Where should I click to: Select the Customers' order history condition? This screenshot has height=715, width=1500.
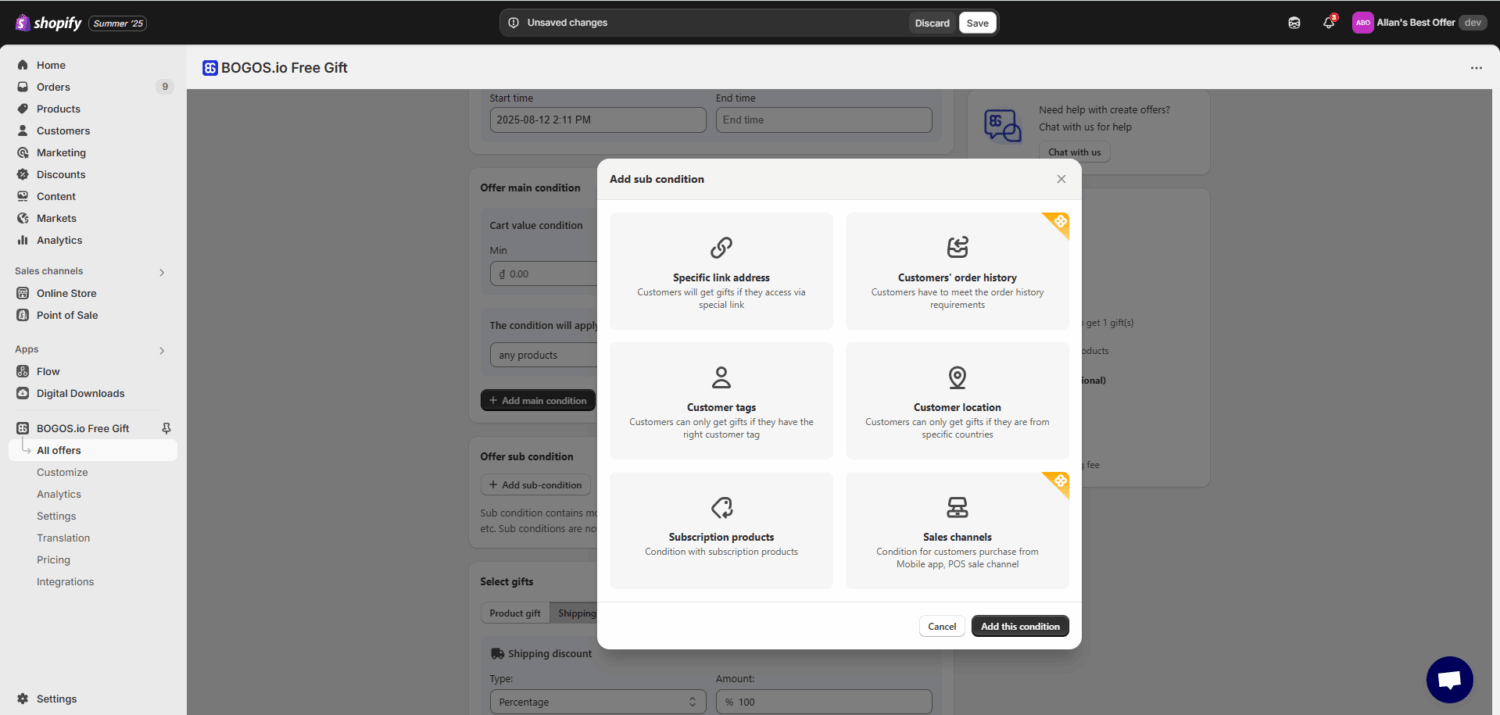957,271
